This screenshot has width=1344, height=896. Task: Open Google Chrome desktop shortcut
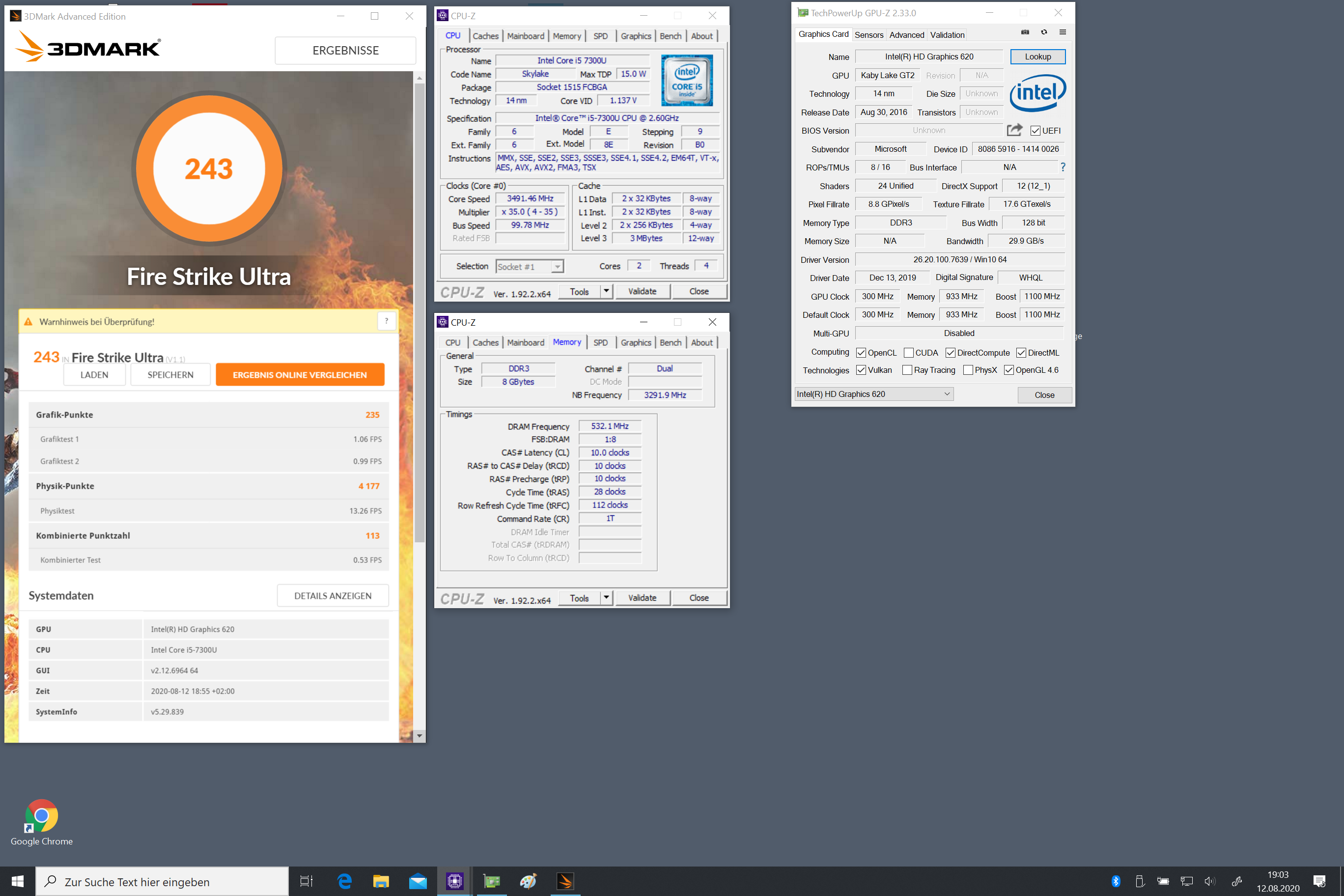[41, 822]
